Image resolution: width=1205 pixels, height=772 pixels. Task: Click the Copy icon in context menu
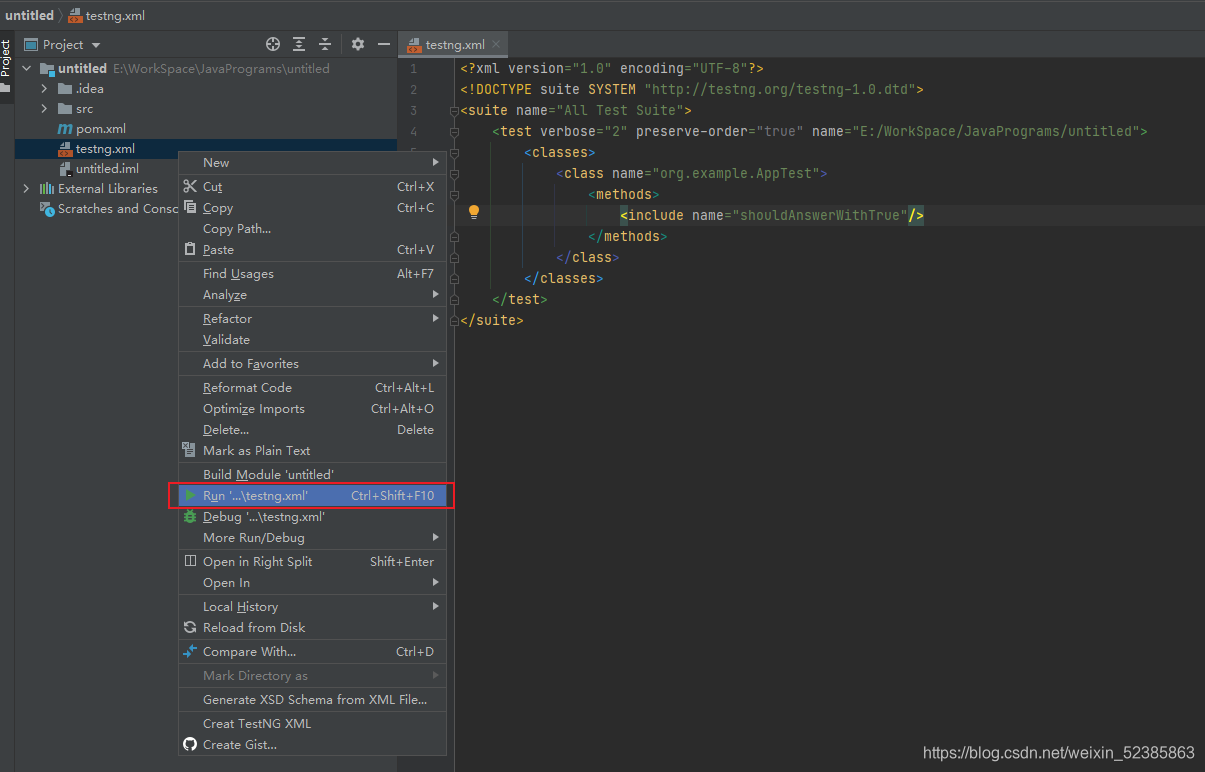pyautogui.click(x=190, y=207)
